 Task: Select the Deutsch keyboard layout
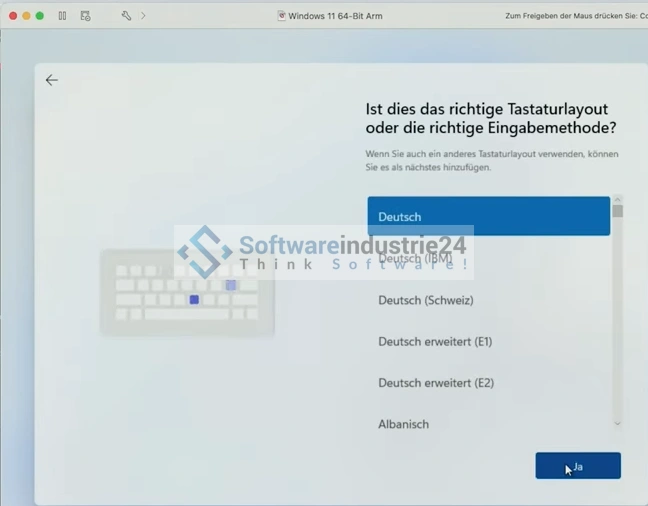coord(488,216)
